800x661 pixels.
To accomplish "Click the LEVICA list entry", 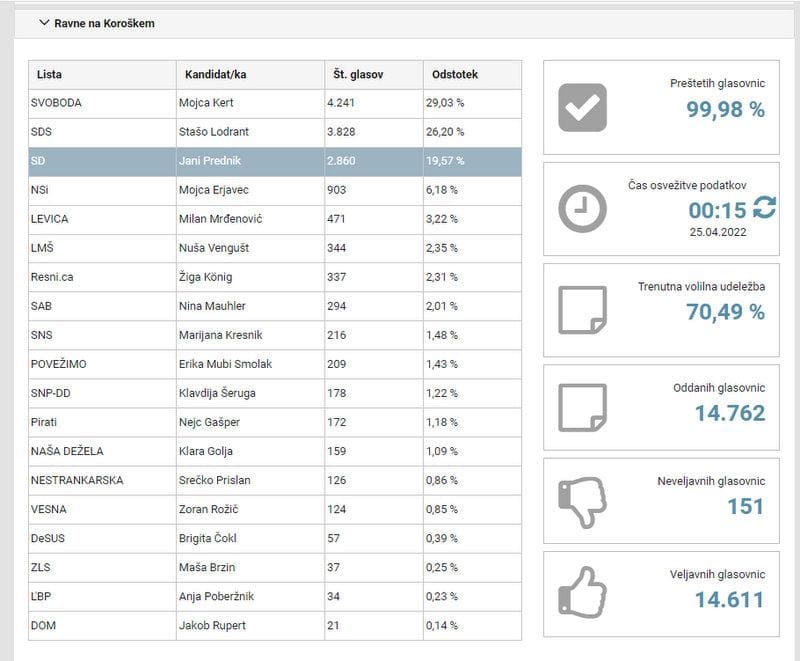I will 50,219.
